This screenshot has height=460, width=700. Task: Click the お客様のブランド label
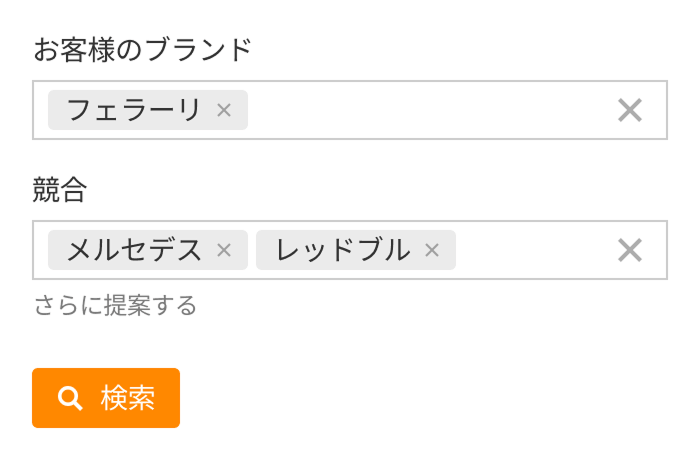coord(142,50)
